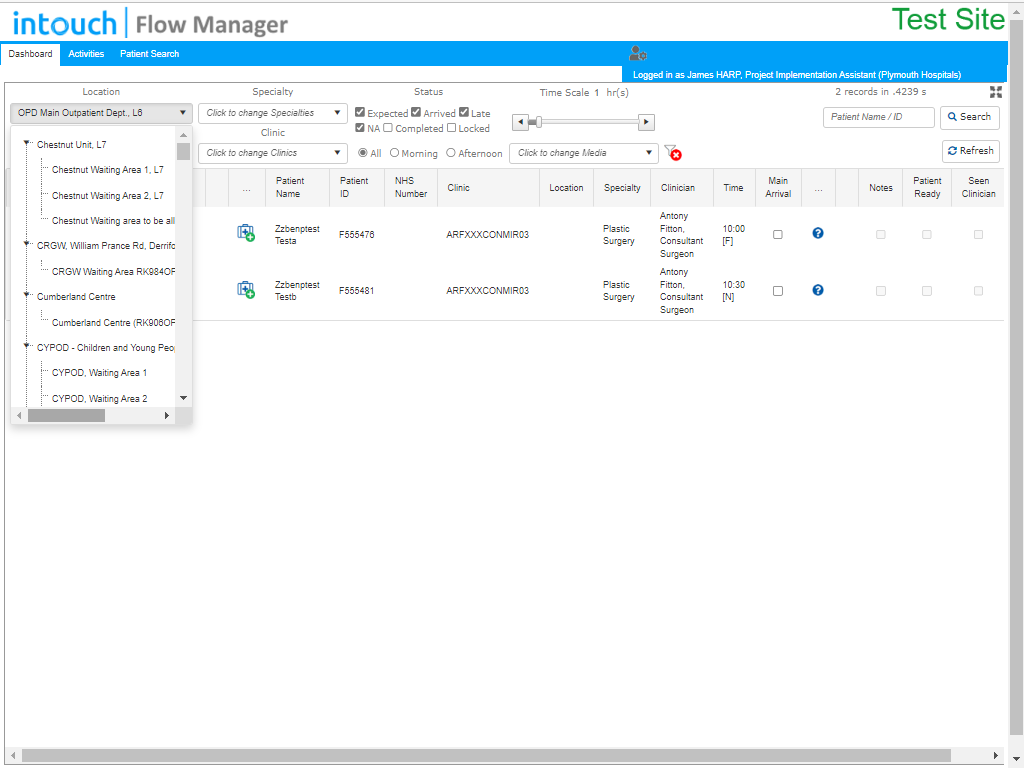Select Chestnut Waiting area to be allocated item

113,221
